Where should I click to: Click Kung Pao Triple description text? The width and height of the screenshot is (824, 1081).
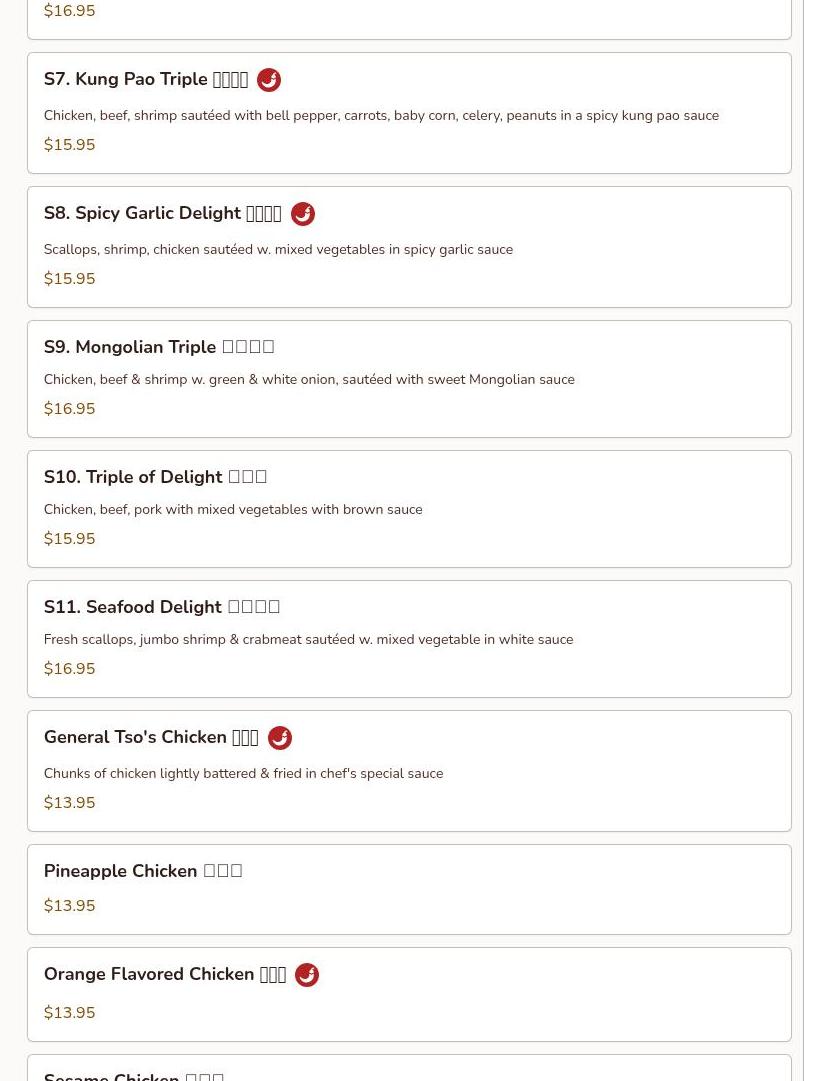click(x=380, y=116)
